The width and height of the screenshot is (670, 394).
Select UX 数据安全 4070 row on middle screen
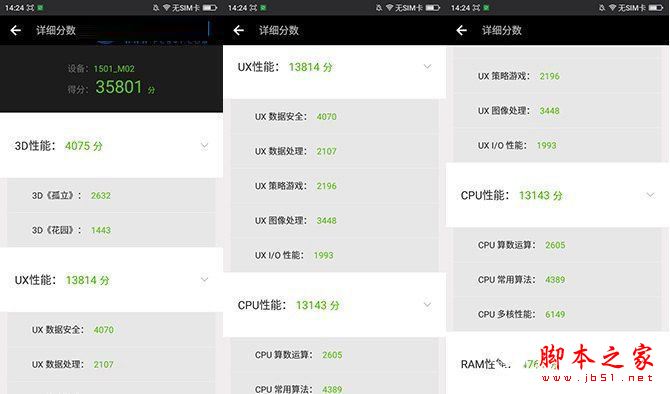[335, 117]
